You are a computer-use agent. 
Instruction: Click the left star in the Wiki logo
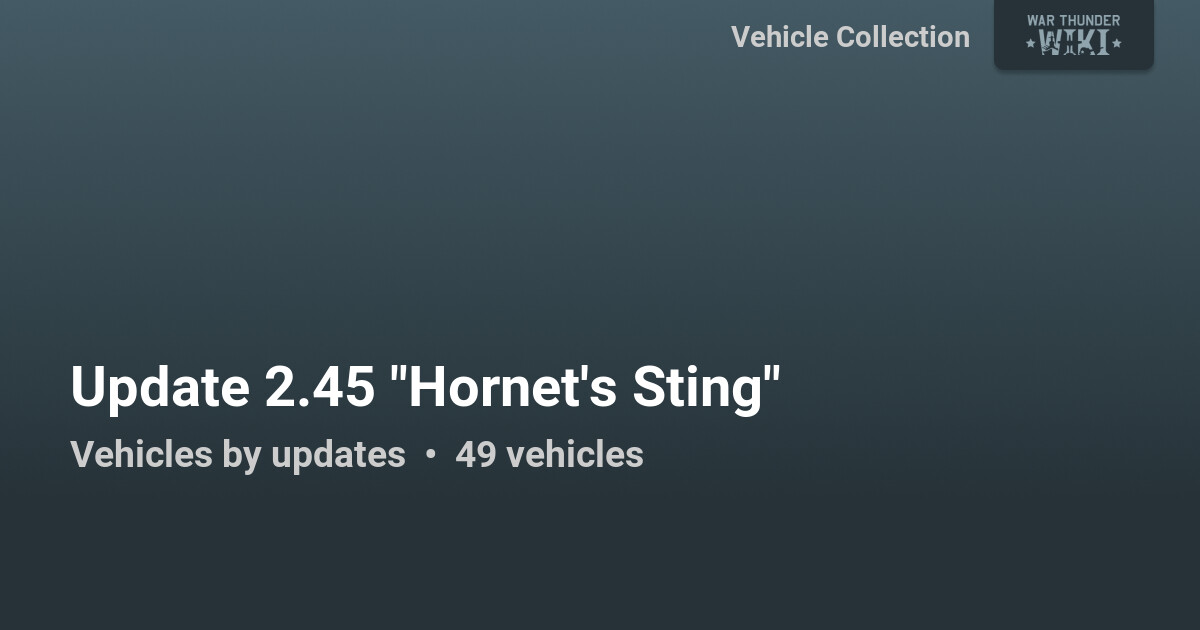coord(1031,43)
